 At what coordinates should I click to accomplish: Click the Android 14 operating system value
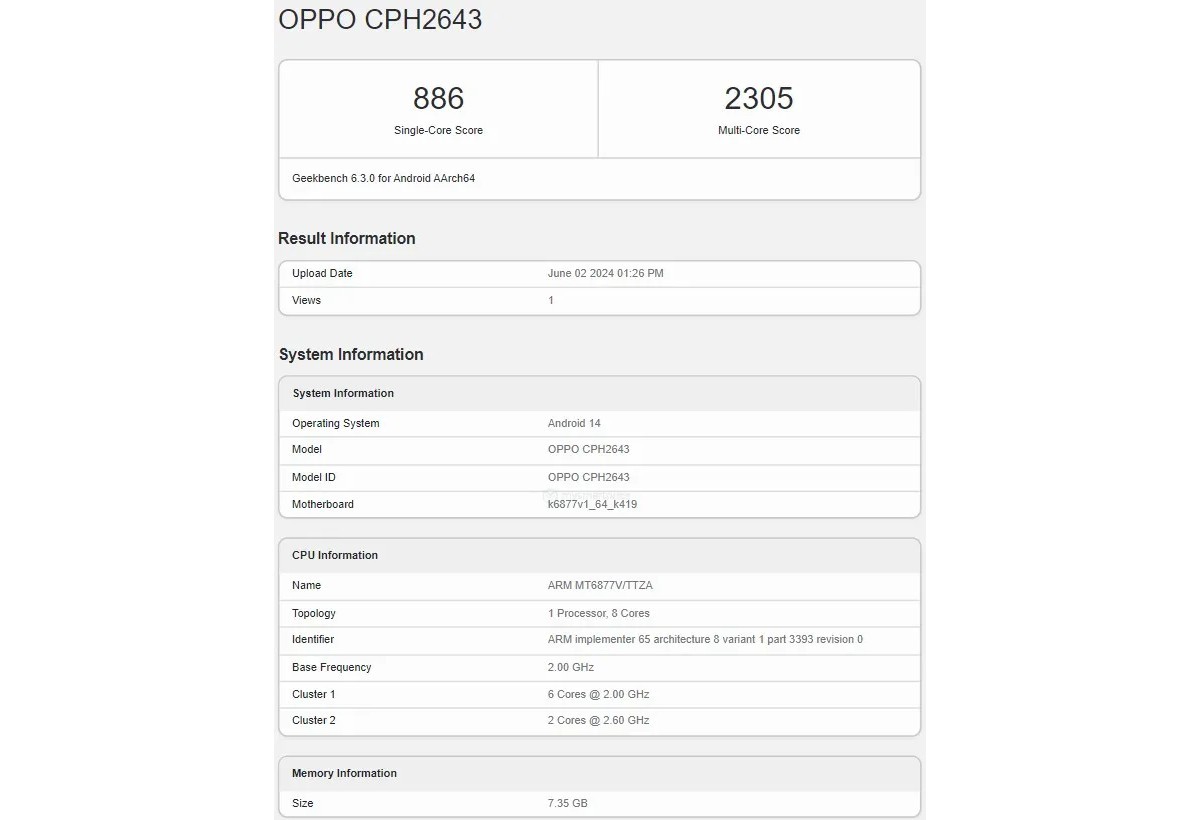[x=574, y=423]
